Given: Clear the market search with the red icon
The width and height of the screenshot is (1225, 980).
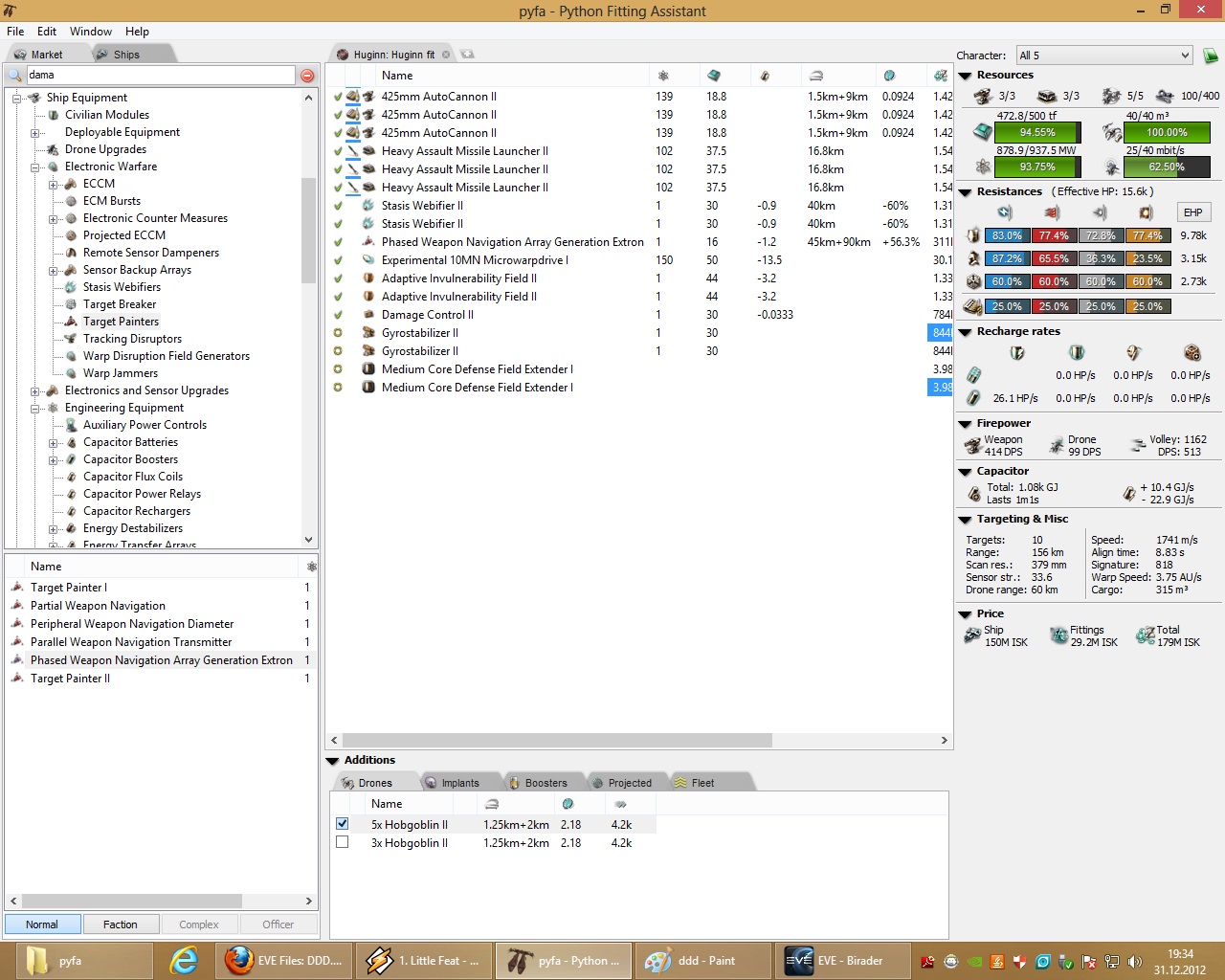Looking at the screenshot, I should coord(307,76).
